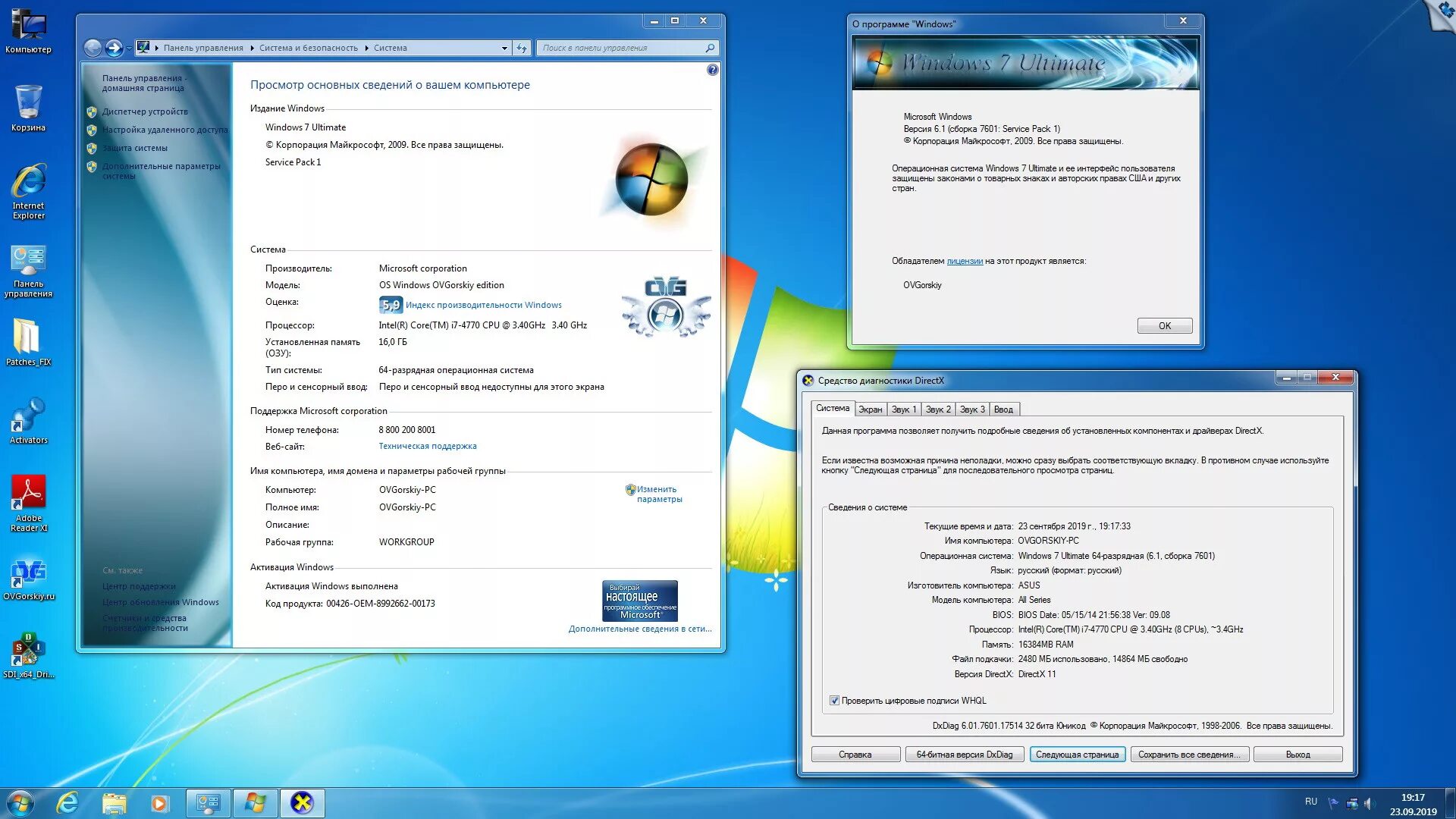Click OK in About Windows dialog
Screen dimensions: 1456x819
coord(1164,326)
